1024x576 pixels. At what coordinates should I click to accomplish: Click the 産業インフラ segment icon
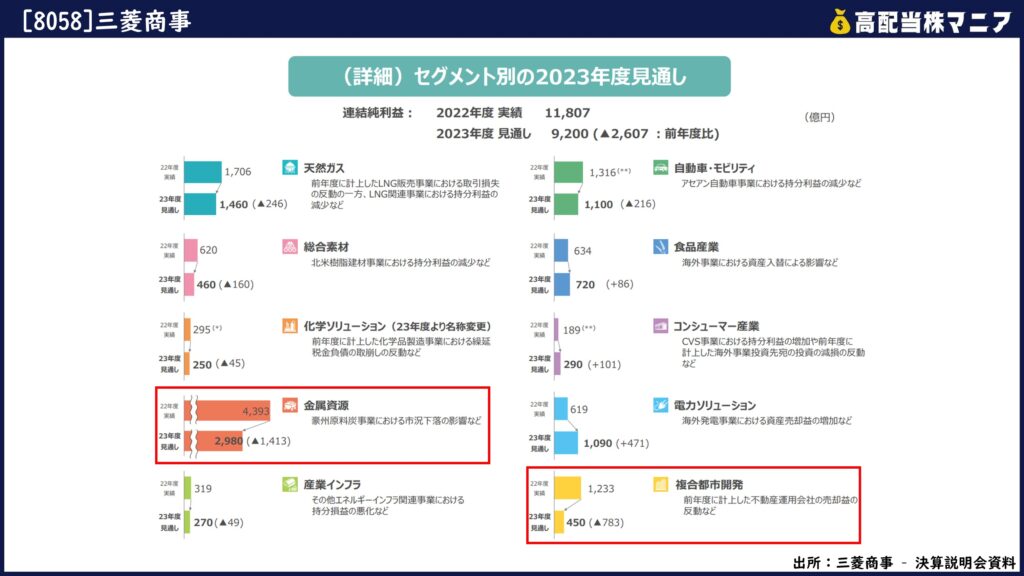pos(290,485)
